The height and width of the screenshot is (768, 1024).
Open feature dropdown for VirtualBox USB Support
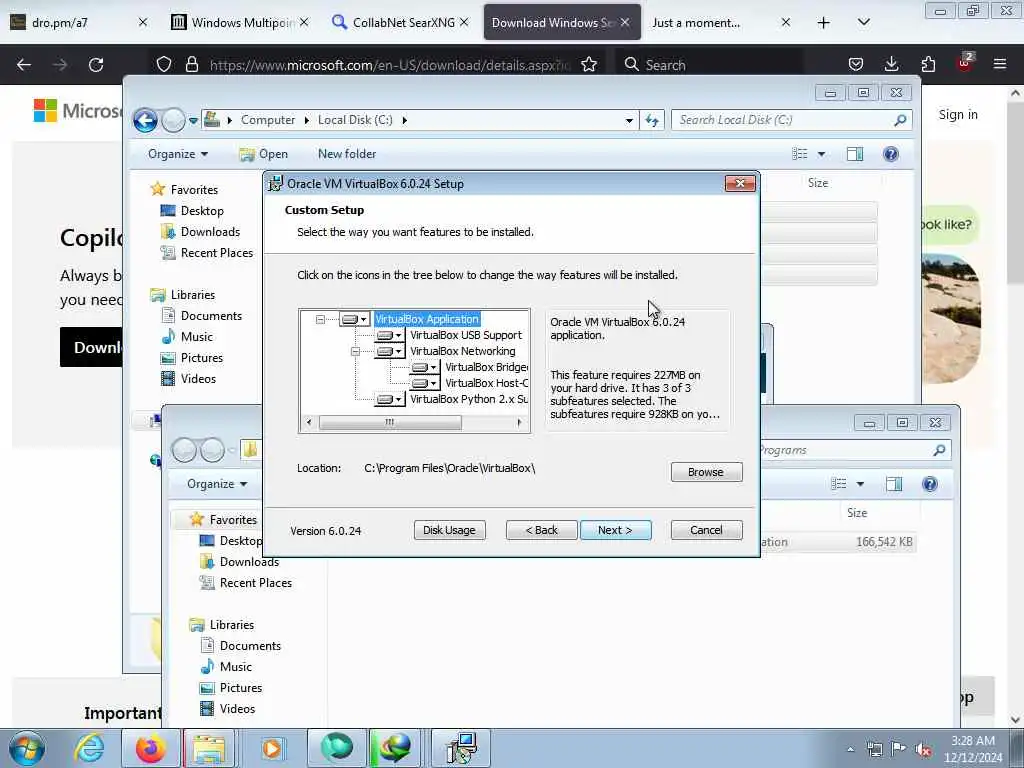[x=390, y=335]
